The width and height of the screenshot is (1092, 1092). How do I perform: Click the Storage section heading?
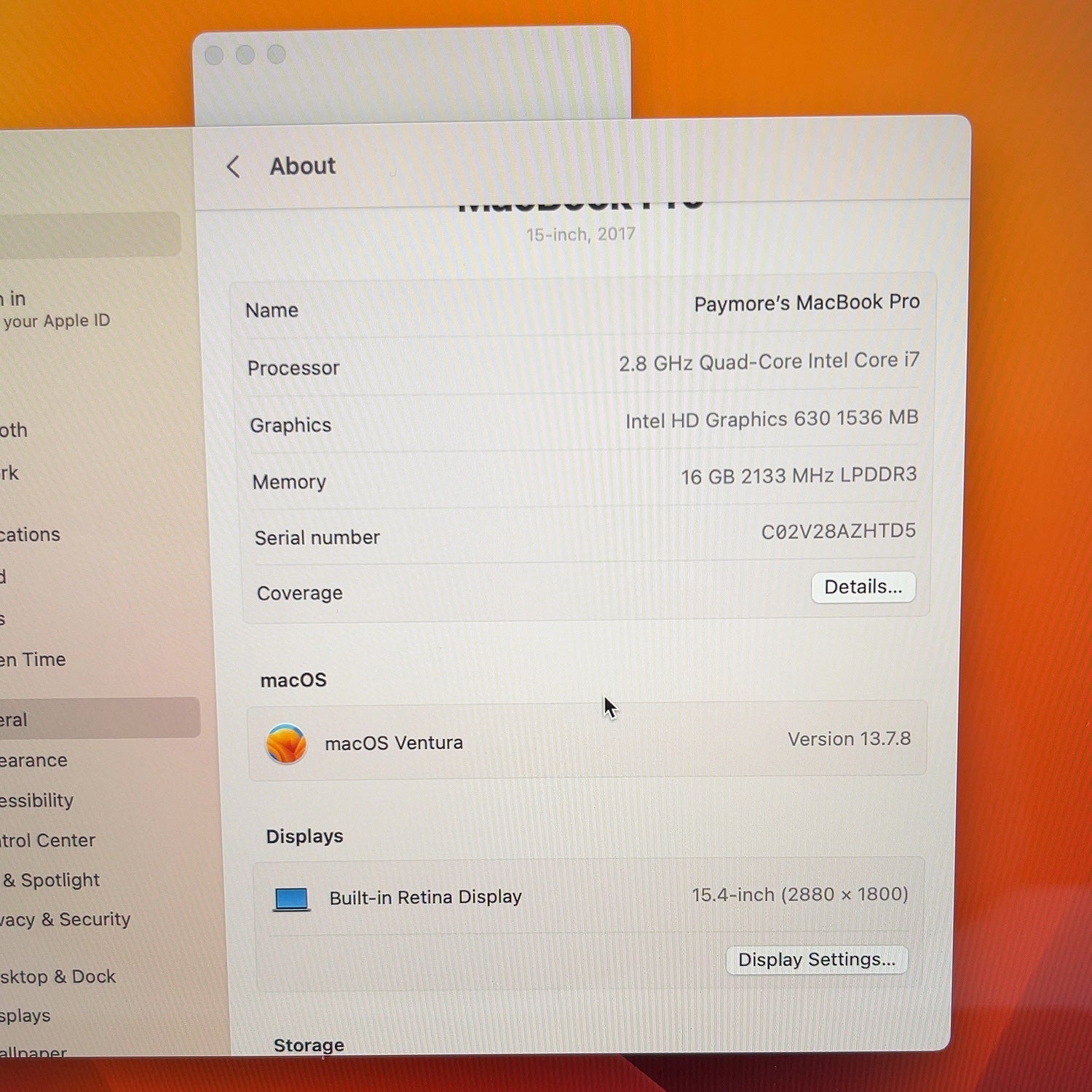[x=309, y=1045]
